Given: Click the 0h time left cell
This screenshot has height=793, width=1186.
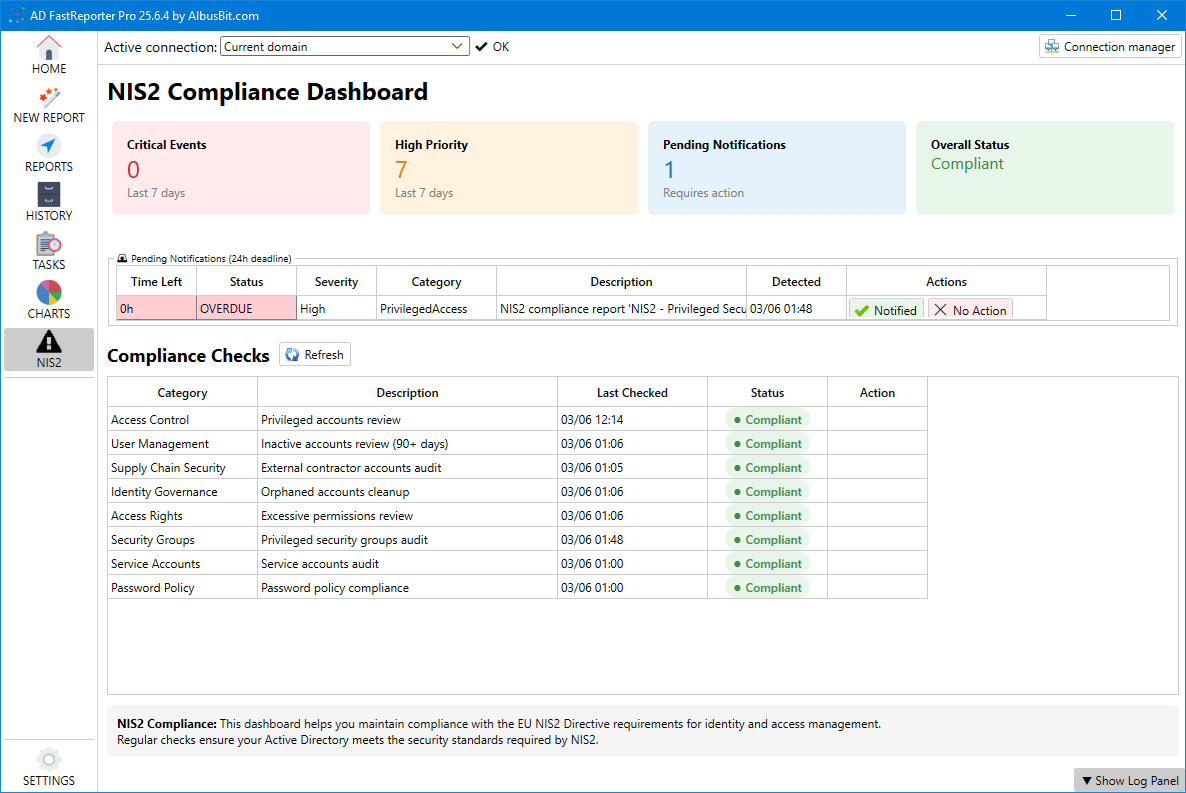Looking at the screenshot, I should tap(156, 308).
